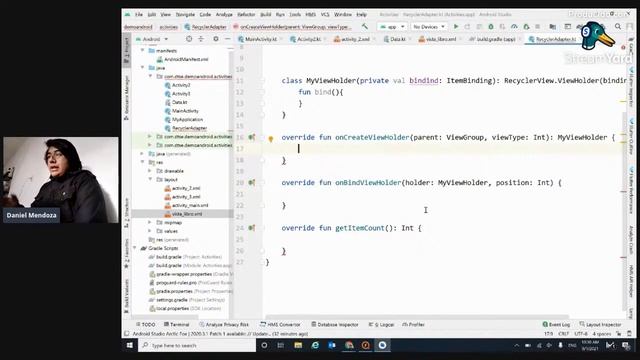Collapse the java folder in project tree
640x360 pixels.
click(142, 68)
